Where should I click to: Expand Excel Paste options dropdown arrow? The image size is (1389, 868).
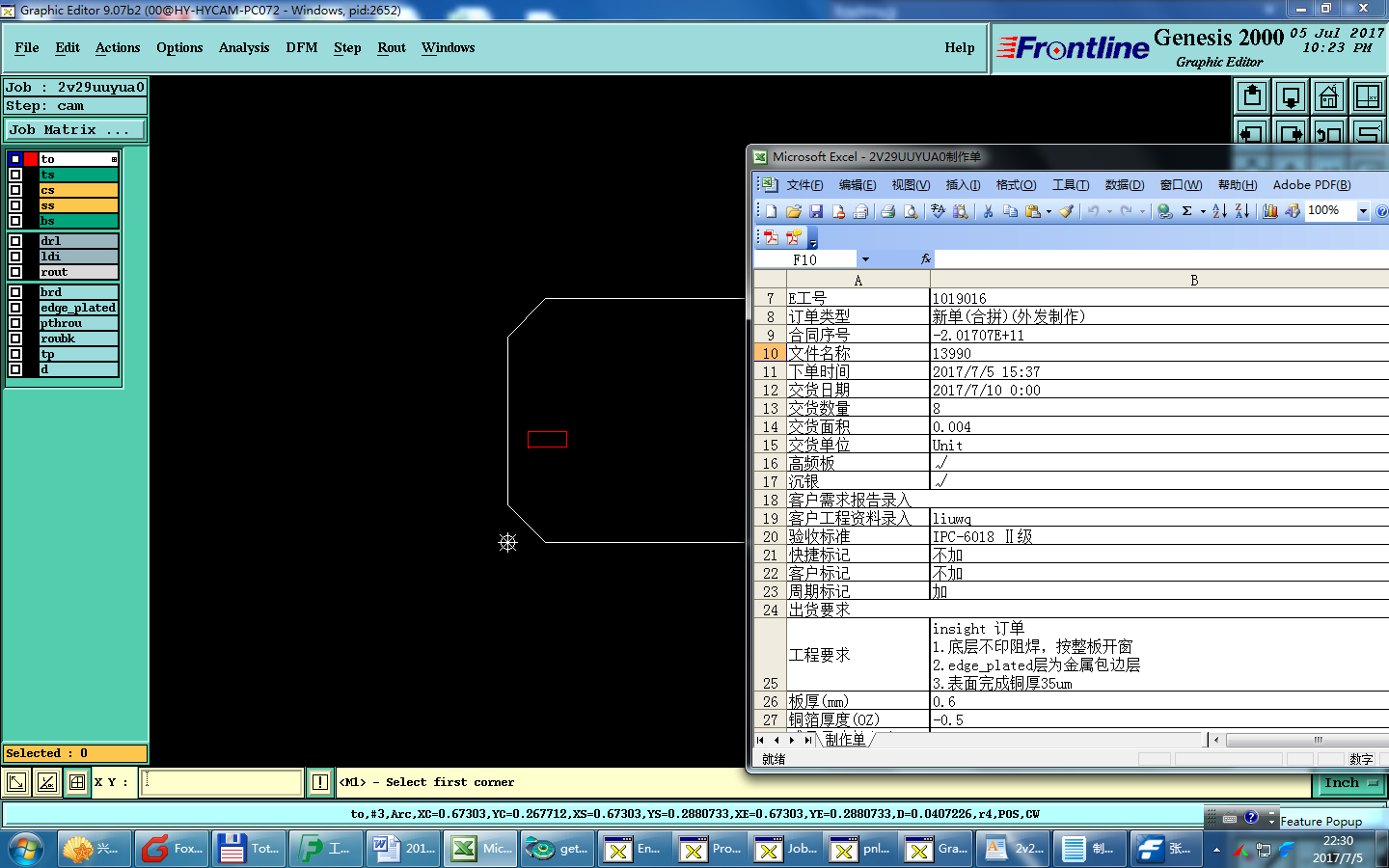[x=1049, y=211]
